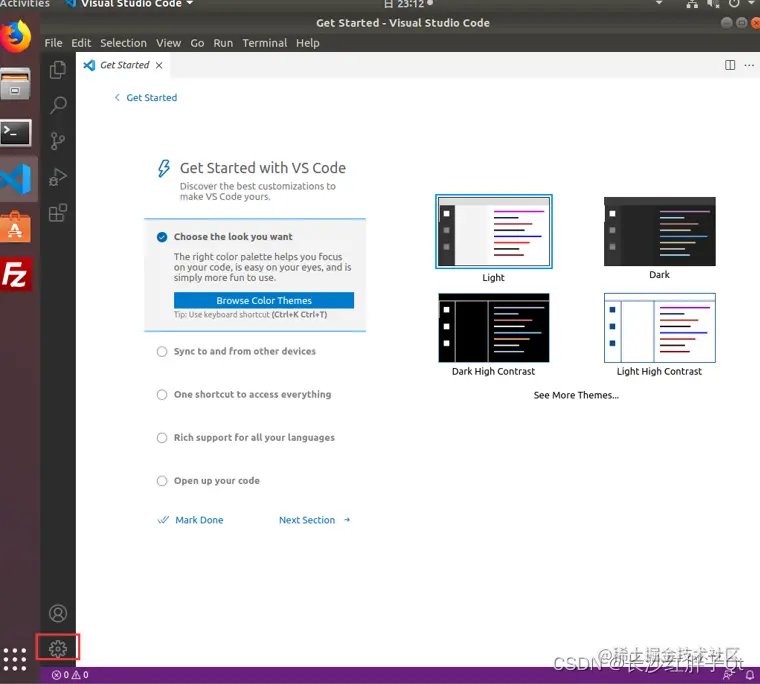
Task: Open the Explorer view in activity bar
Action: [58, 70]
